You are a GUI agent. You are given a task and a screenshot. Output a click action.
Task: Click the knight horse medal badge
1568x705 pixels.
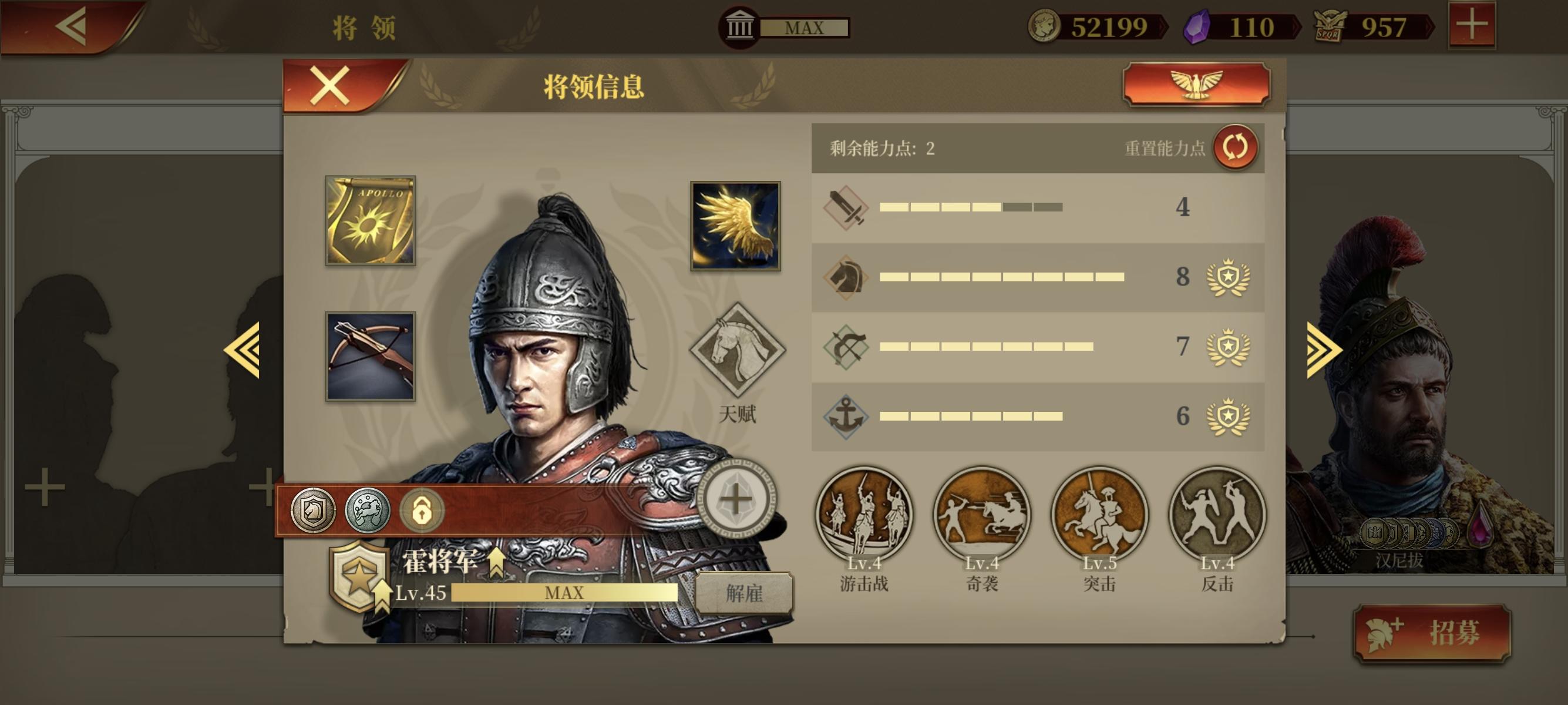coord(313,510)
